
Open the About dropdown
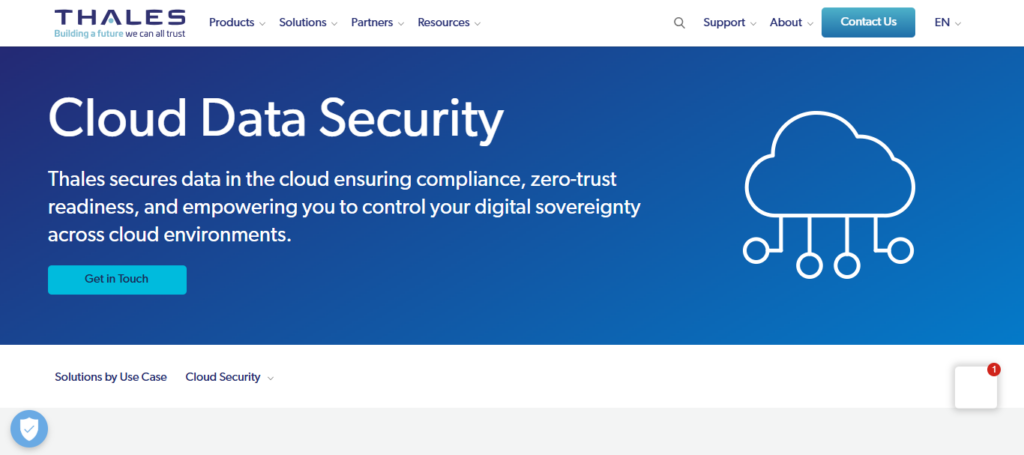792,22
